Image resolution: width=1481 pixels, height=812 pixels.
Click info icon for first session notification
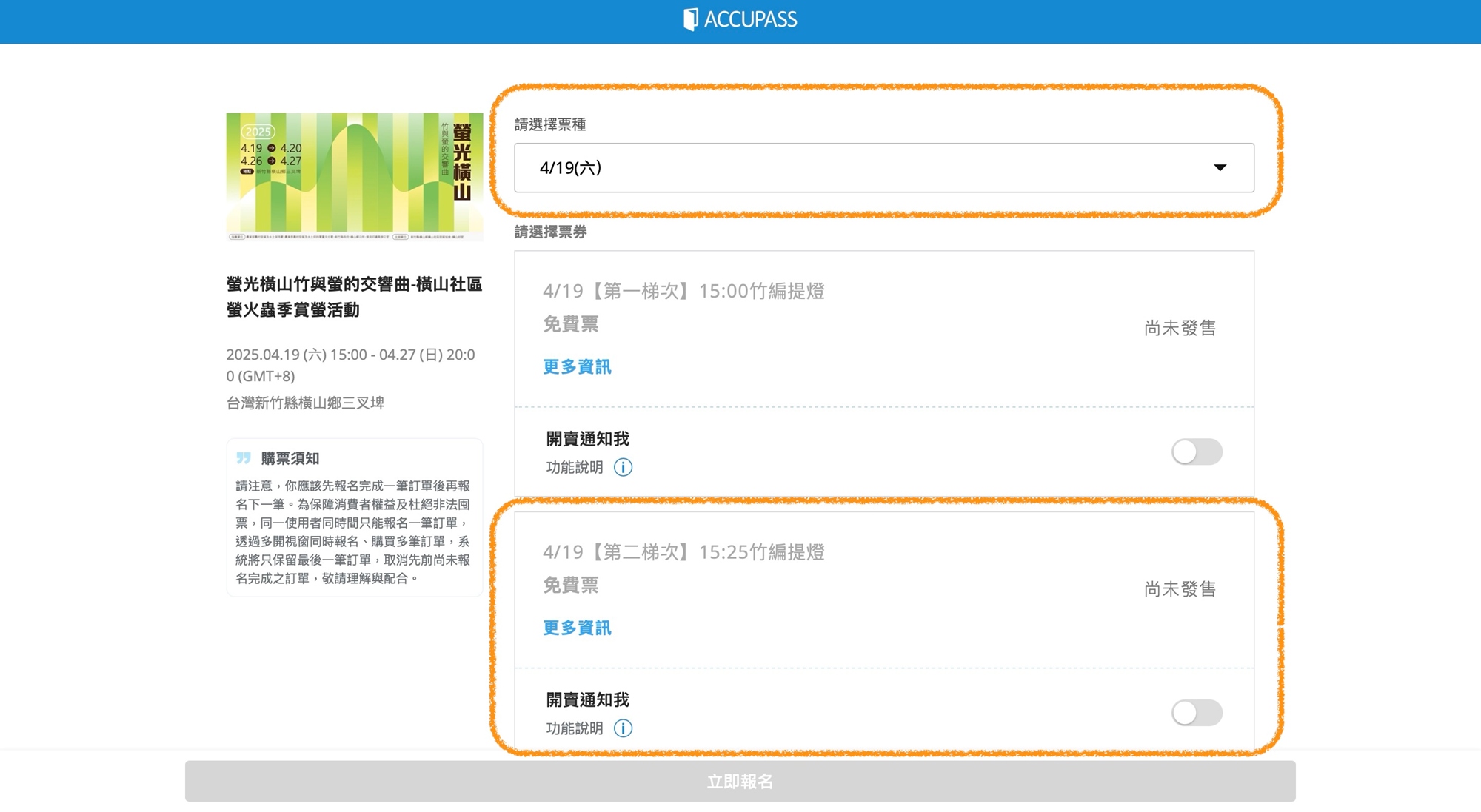tap(623, 467)
